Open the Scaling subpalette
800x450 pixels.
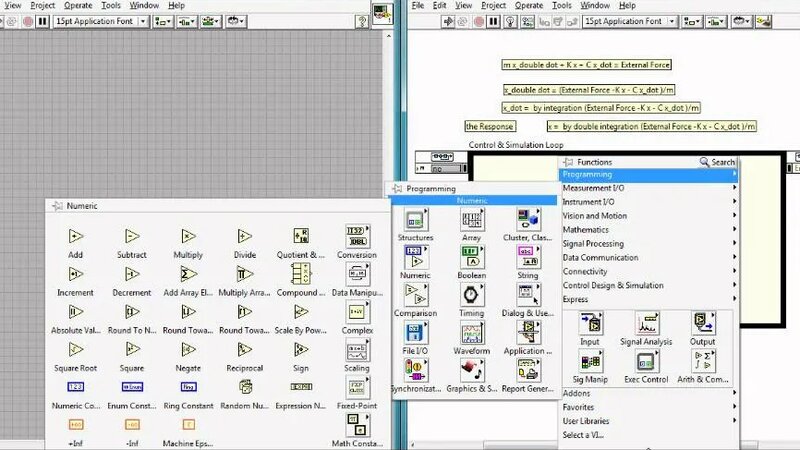click(357, 351)
